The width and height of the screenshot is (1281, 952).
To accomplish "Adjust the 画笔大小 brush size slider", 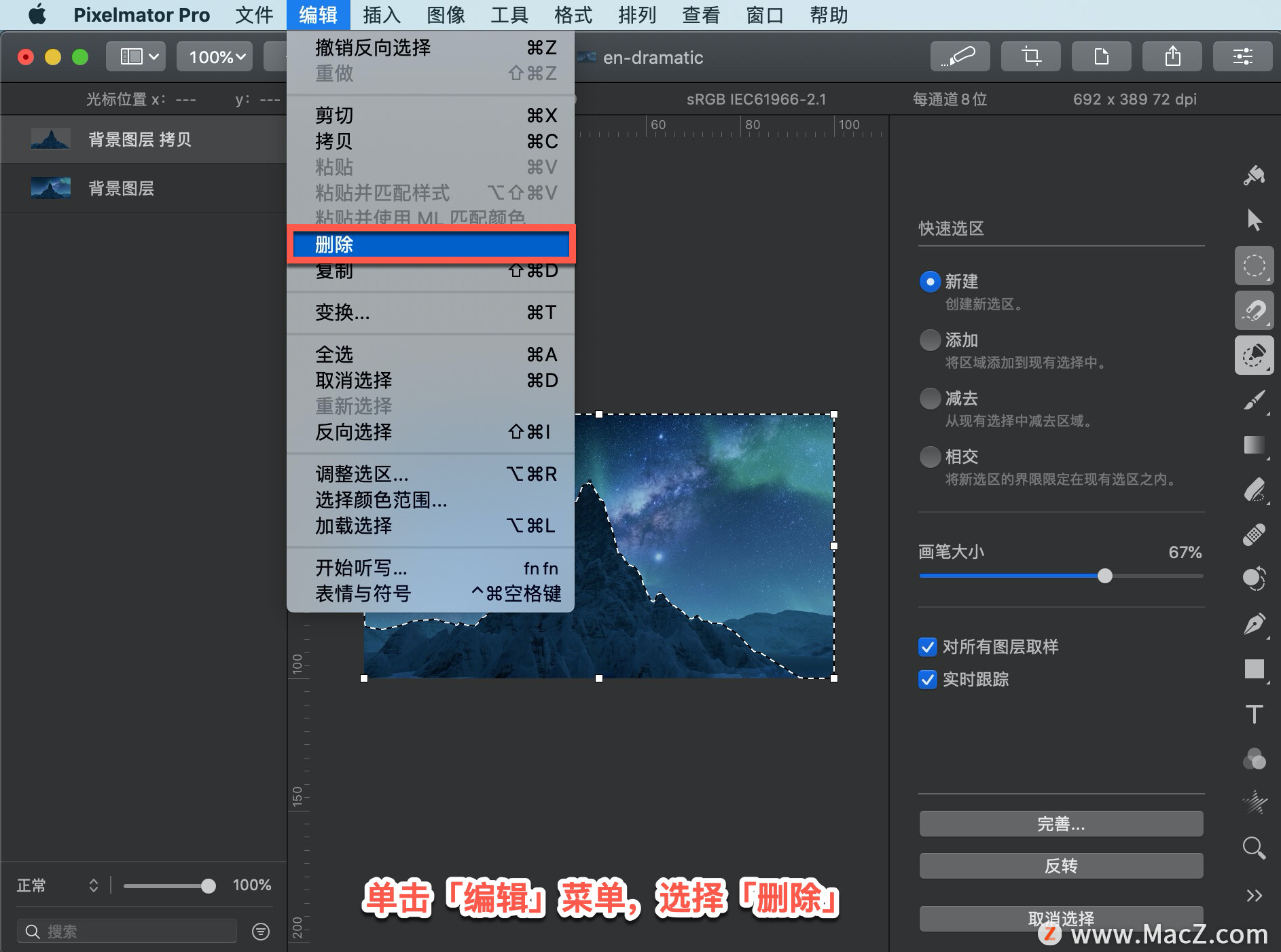I will (x=1104, y=576).
